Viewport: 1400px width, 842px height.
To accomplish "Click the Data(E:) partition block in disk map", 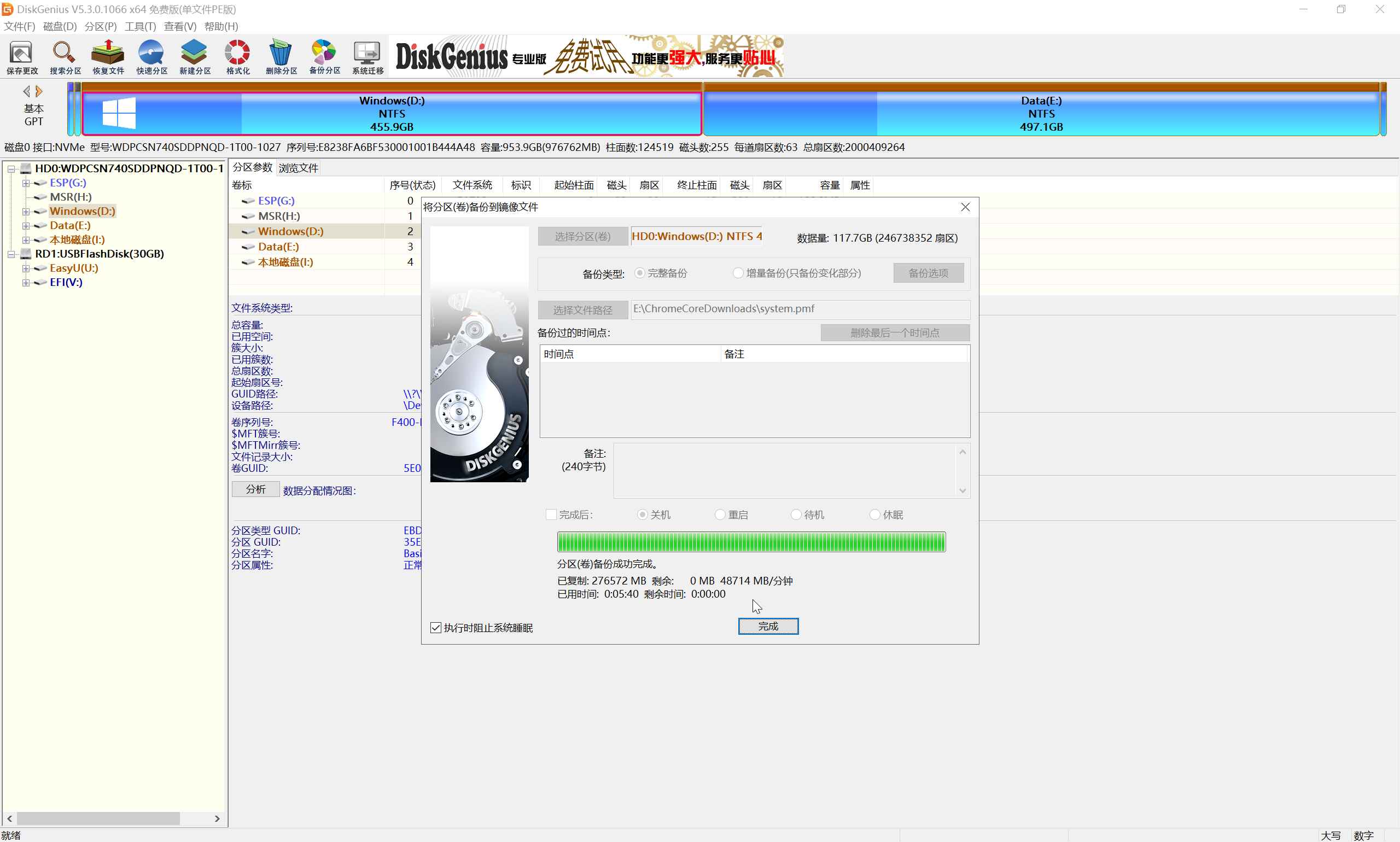I will tap(1041, 114).
